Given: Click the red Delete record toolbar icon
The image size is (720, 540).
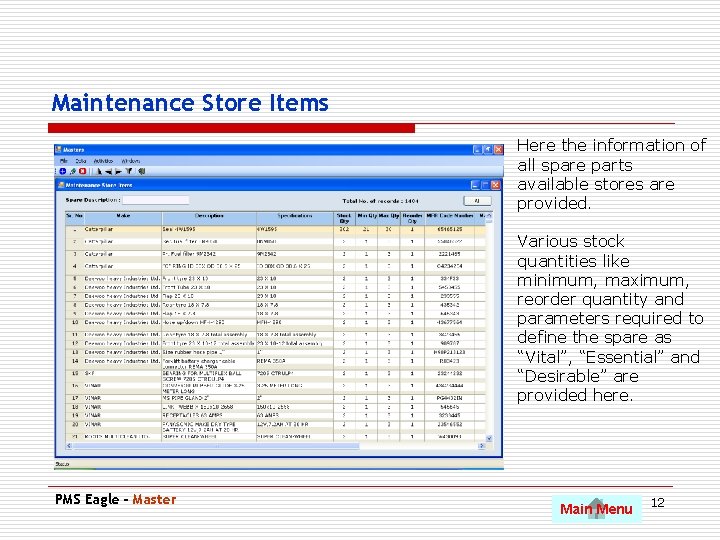Looking at the screenshot, I should [83, 171].
